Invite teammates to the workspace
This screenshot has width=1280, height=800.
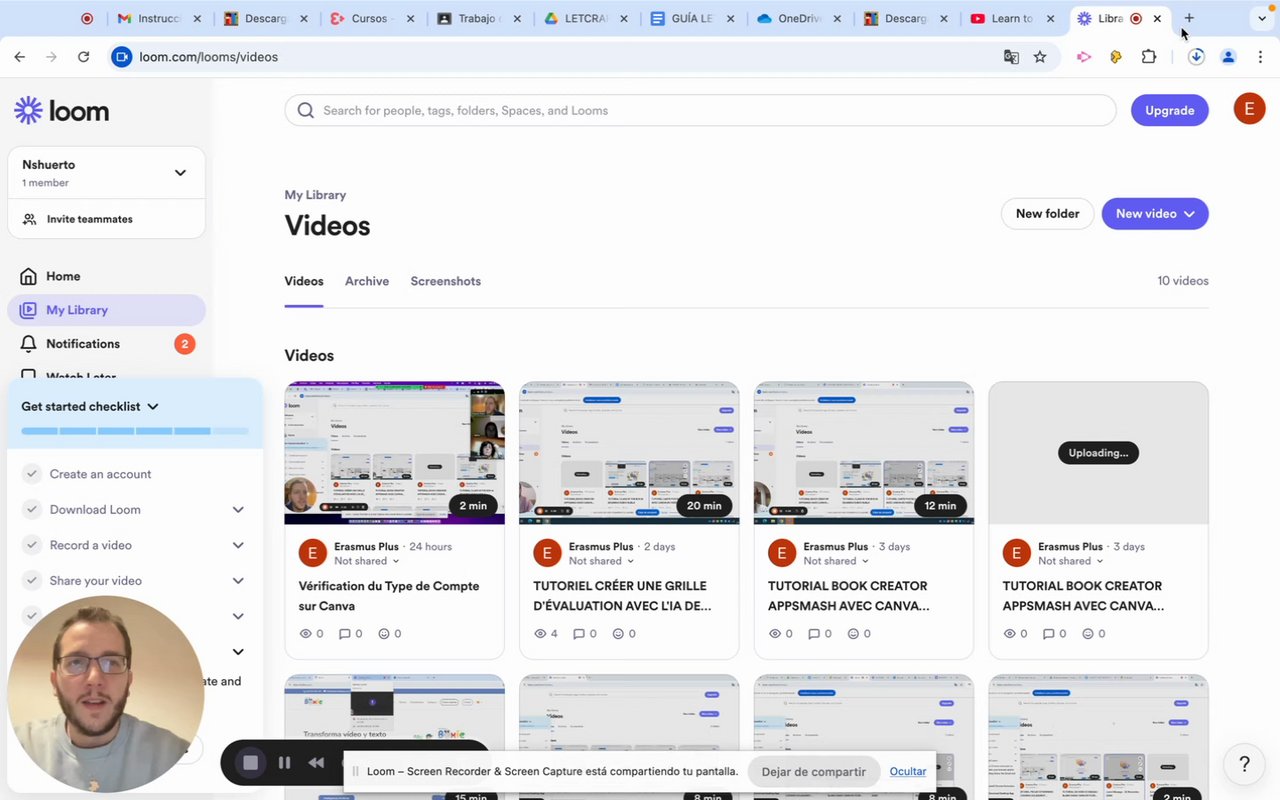pyautogui.click(x=106, y=219)
